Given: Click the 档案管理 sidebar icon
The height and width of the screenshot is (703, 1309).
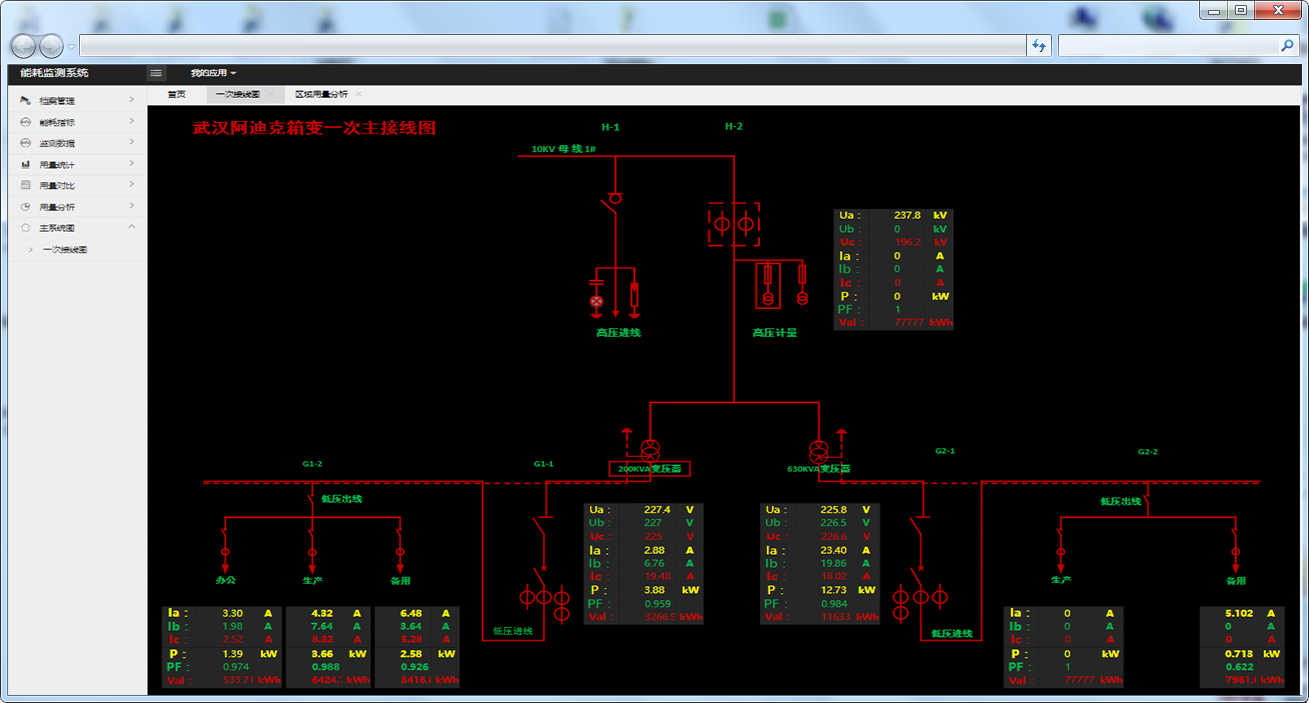Looking at the screenshot, I should pyautogui.click(x=26, y=101).
